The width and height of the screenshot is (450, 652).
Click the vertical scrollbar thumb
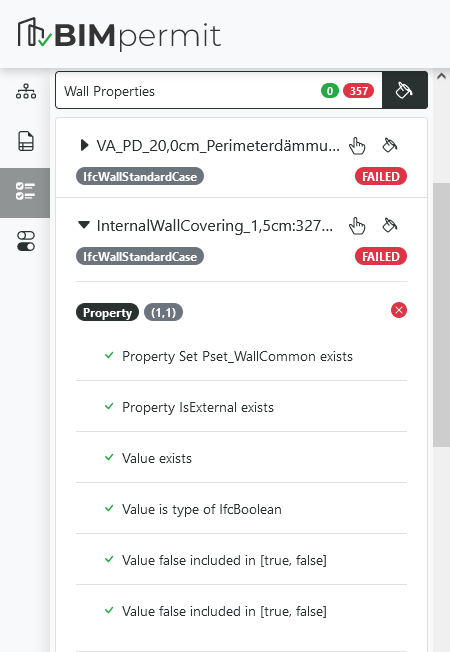[x=441, y=315]
